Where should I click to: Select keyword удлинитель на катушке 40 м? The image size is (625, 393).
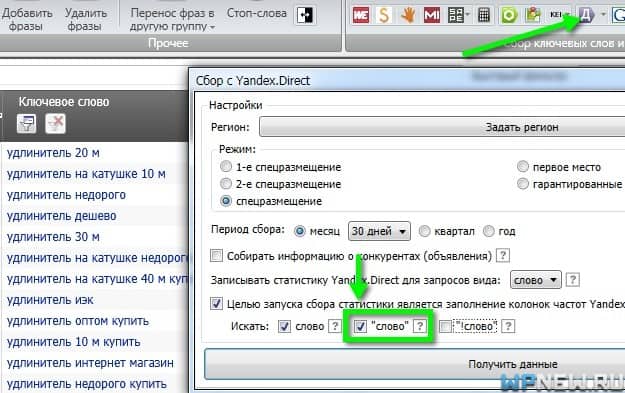97,279
